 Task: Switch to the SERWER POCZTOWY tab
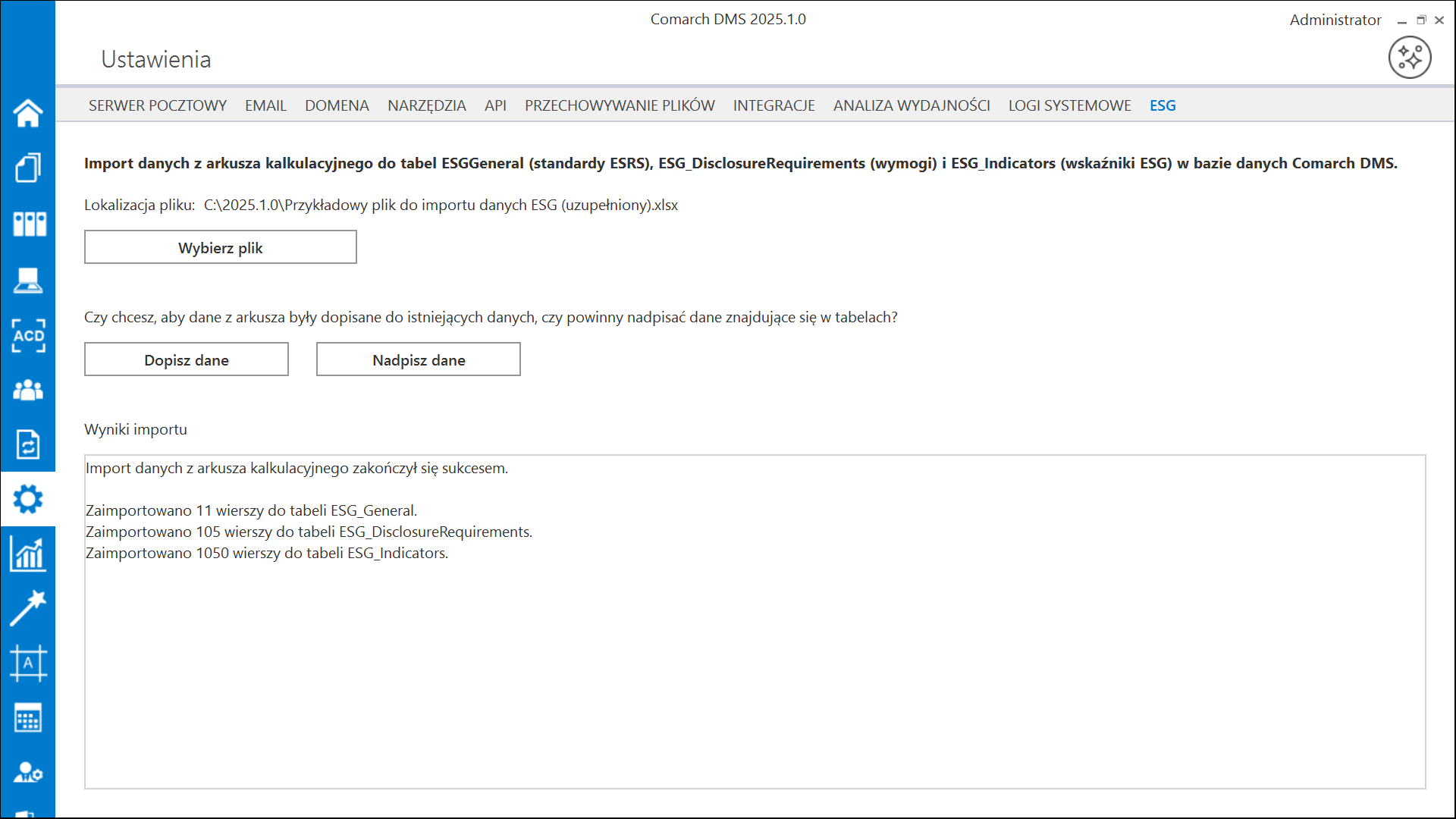coord(158,105)
